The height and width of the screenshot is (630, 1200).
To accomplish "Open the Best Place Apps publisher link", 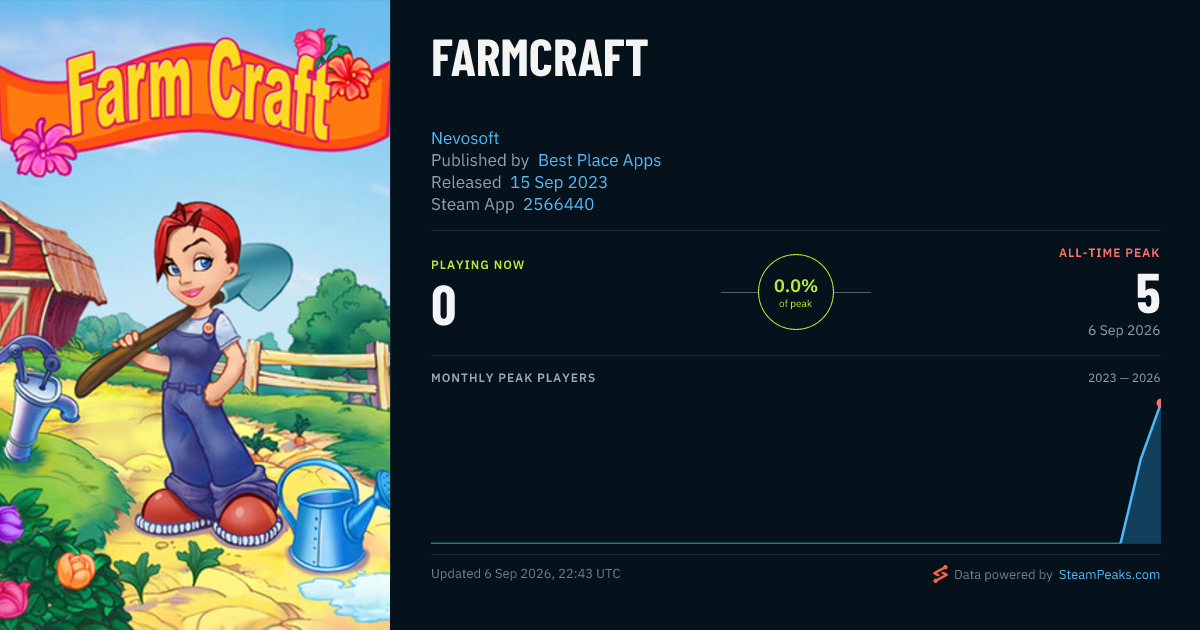I will 599,160.
